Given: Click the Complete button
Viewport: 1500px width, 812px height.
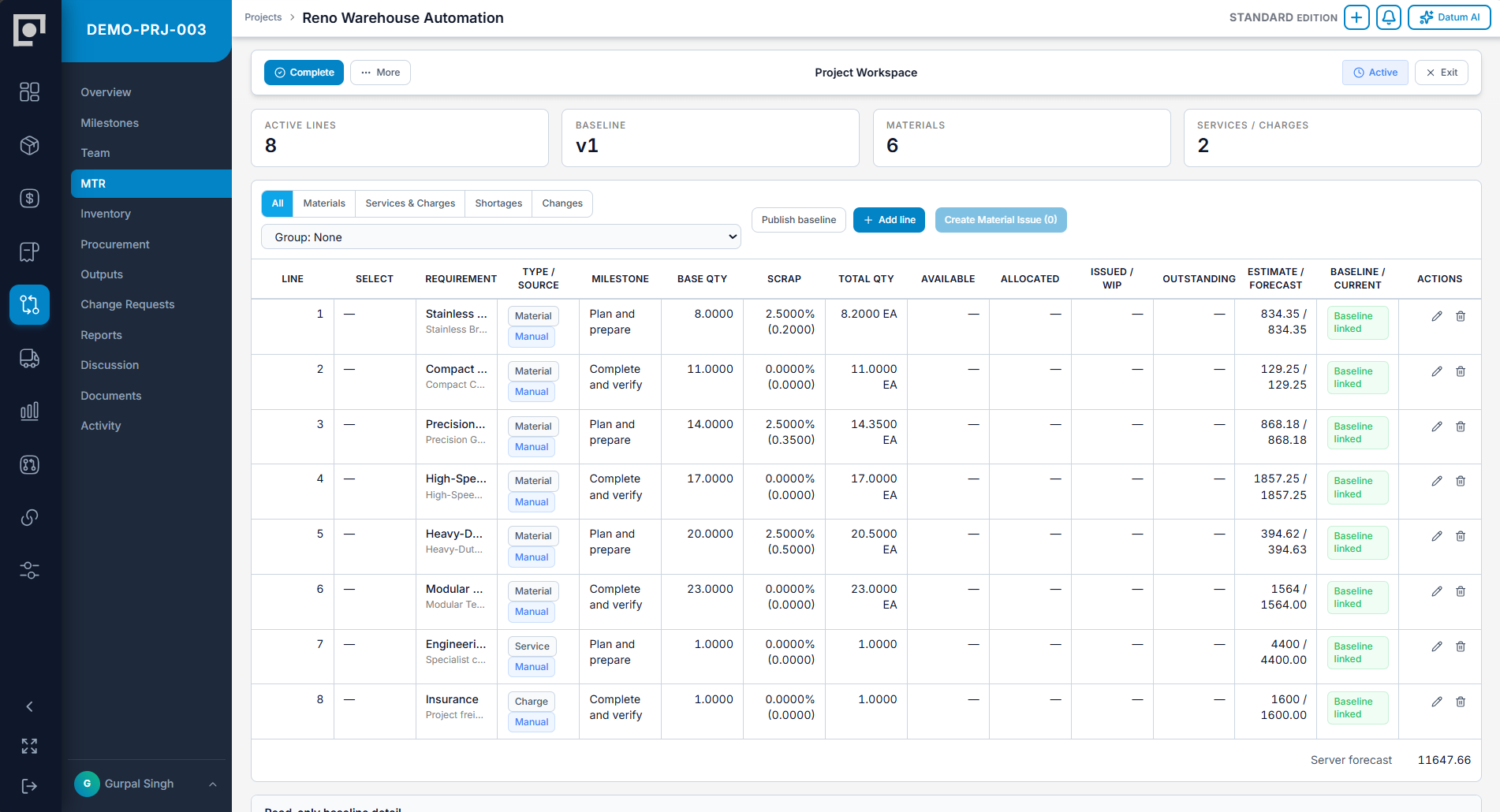Looking at the screenshot, I should [x=304, y=73].
